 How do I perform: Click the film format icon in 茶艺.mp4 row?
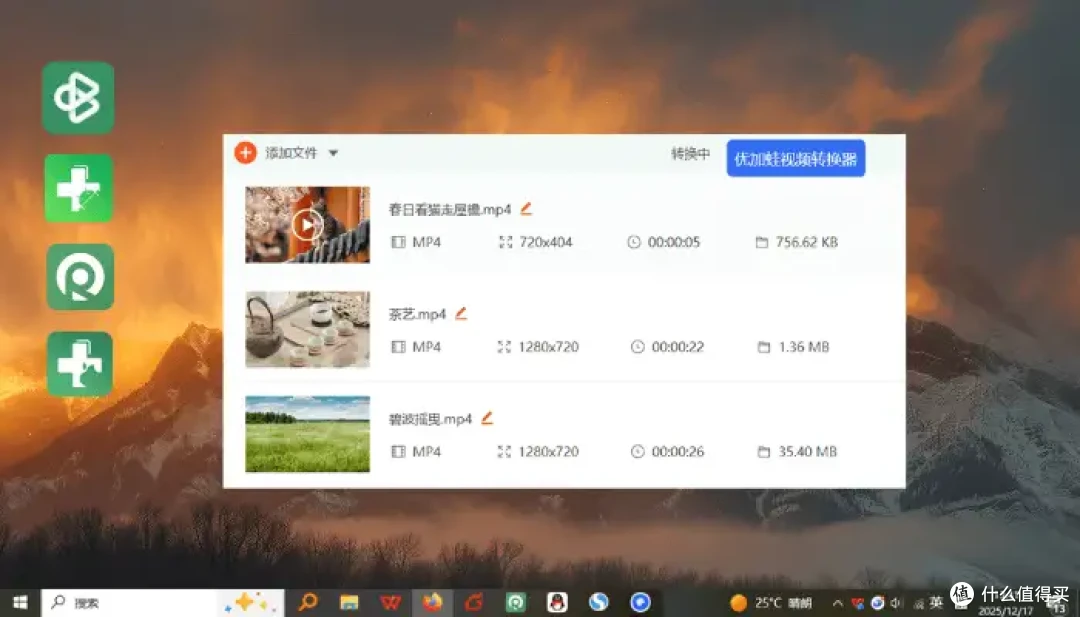pyautogui.click(x=398, y=346)
